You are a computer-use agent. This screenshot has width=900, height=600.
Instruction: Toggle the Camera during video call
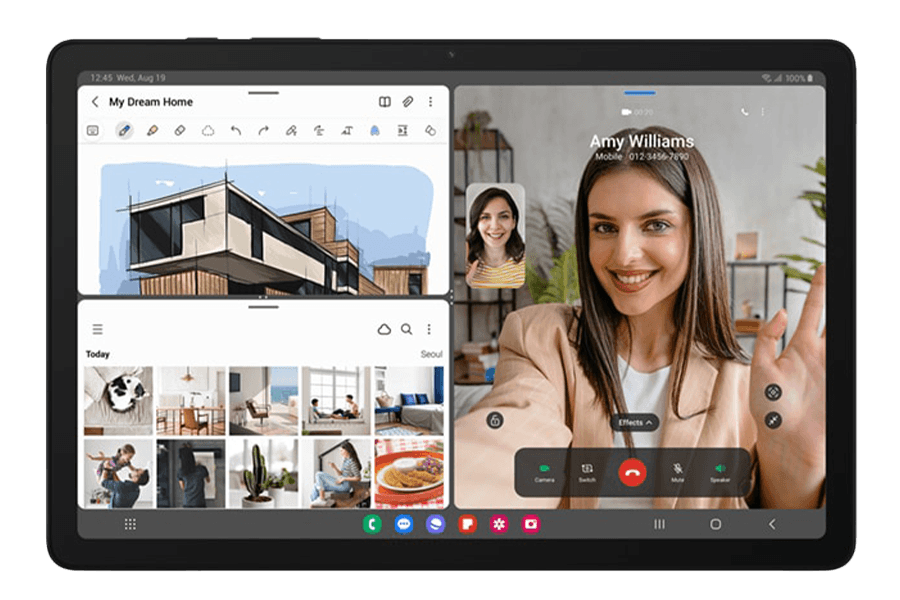coord(544,471)
